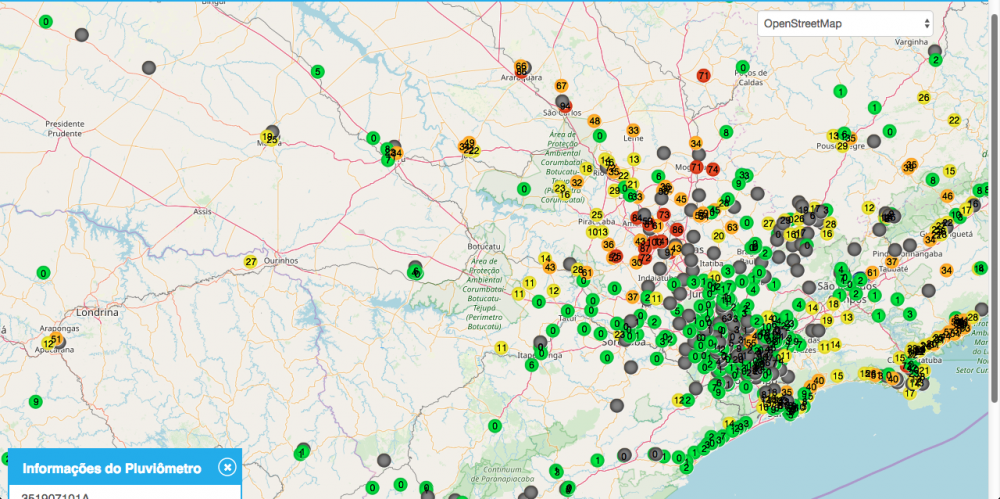Select green marker 0 in top-left corner
Viewport: 1000px width, 499px height.
[x=47, y=21]
